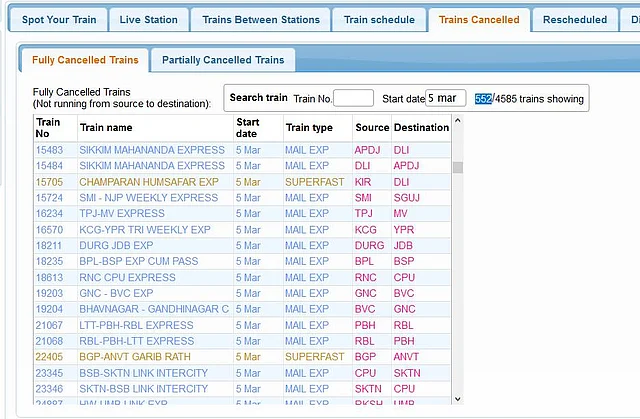
Task: Switch to Partially Cancelled Trains sub-tab
Action: point(223,60)
